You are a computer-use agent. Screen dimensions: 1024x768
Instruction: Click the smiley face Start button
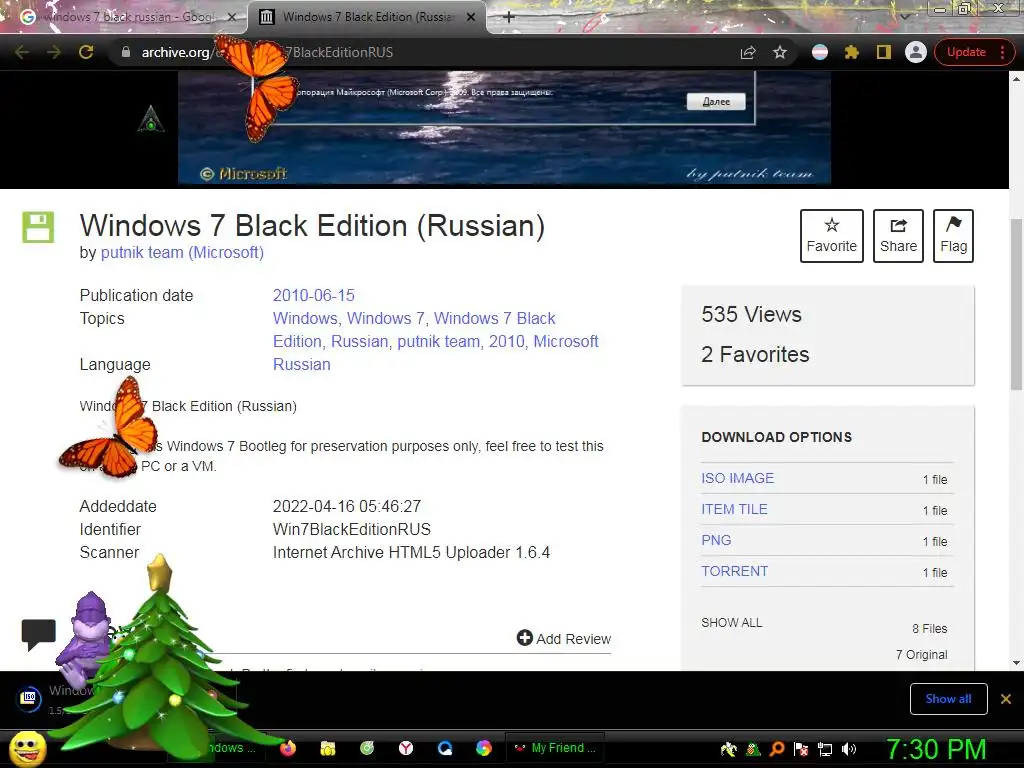[27, 748]
